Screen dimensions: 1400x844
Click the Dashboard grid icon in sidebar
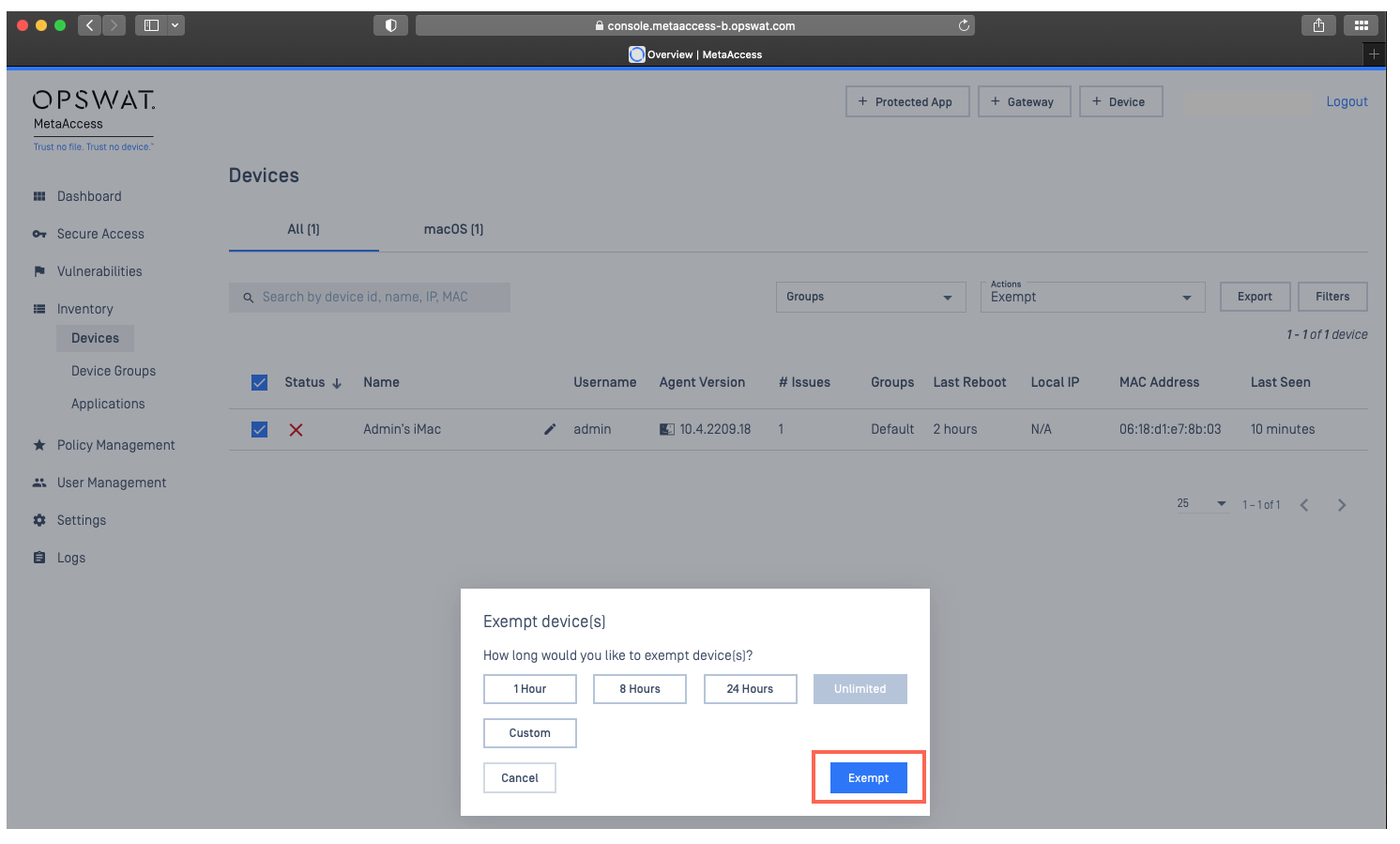point(39,196)
